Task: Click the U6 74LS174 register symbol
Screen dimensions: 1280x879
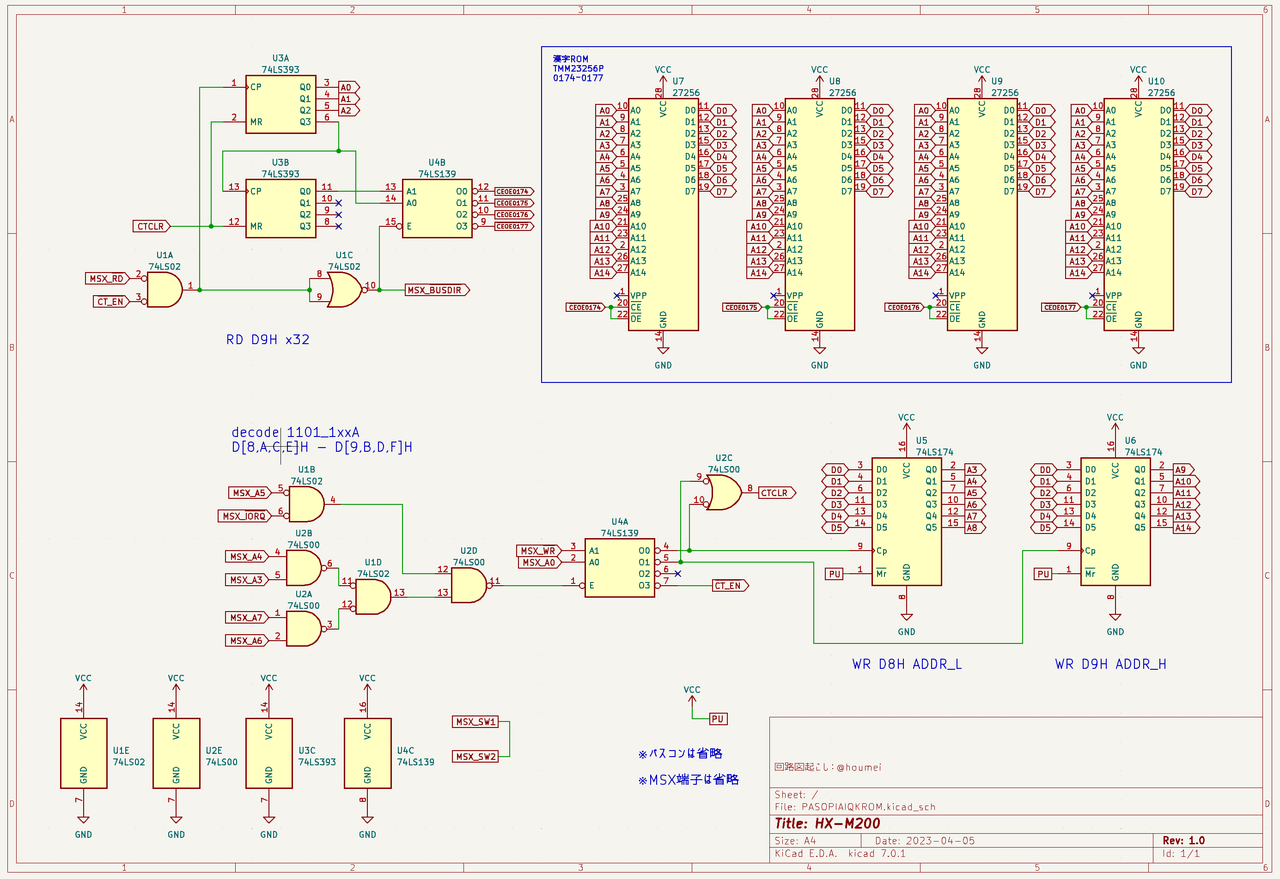Action: click(x=1114, y=522)
